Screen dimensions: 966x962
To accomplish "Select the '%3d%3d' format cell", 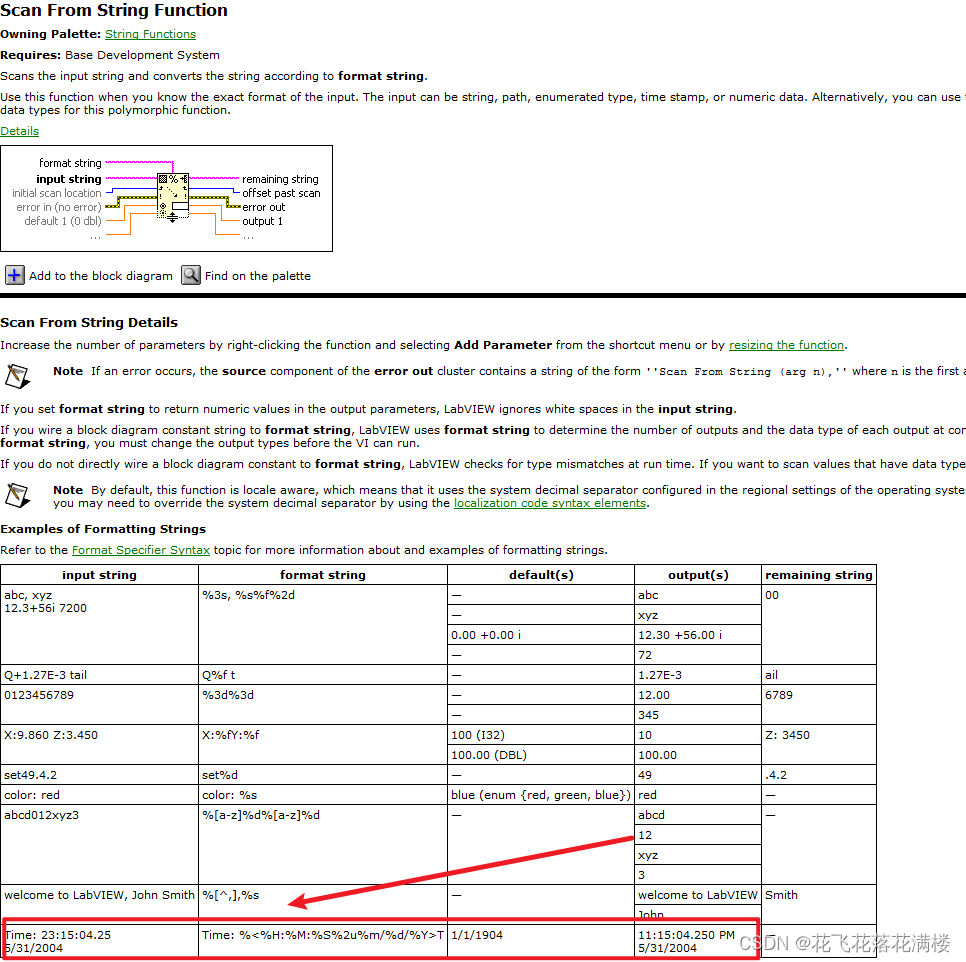I will pyautogui.click(x=323, y=705).
